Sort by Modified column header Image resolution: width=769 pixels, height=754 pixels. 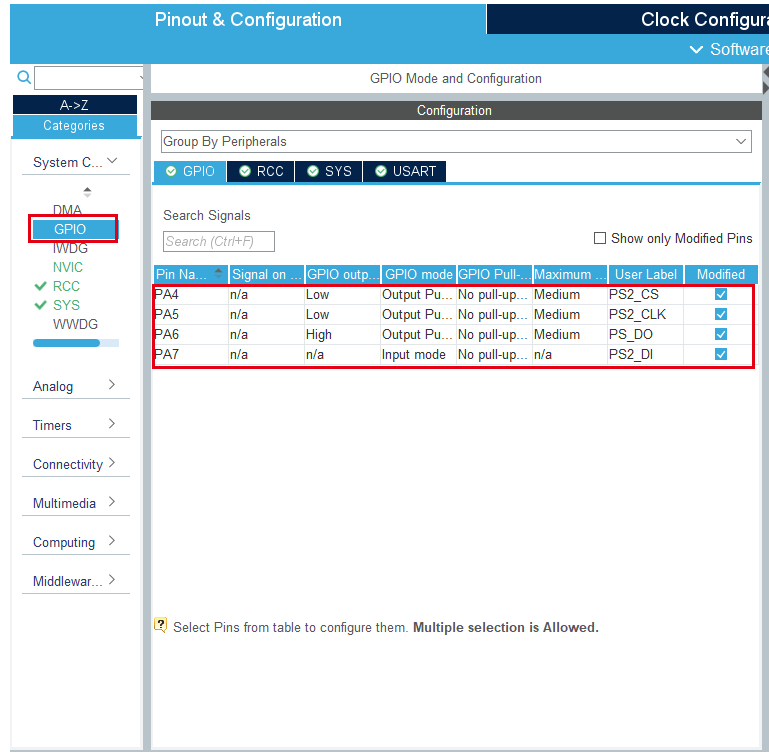721,274
